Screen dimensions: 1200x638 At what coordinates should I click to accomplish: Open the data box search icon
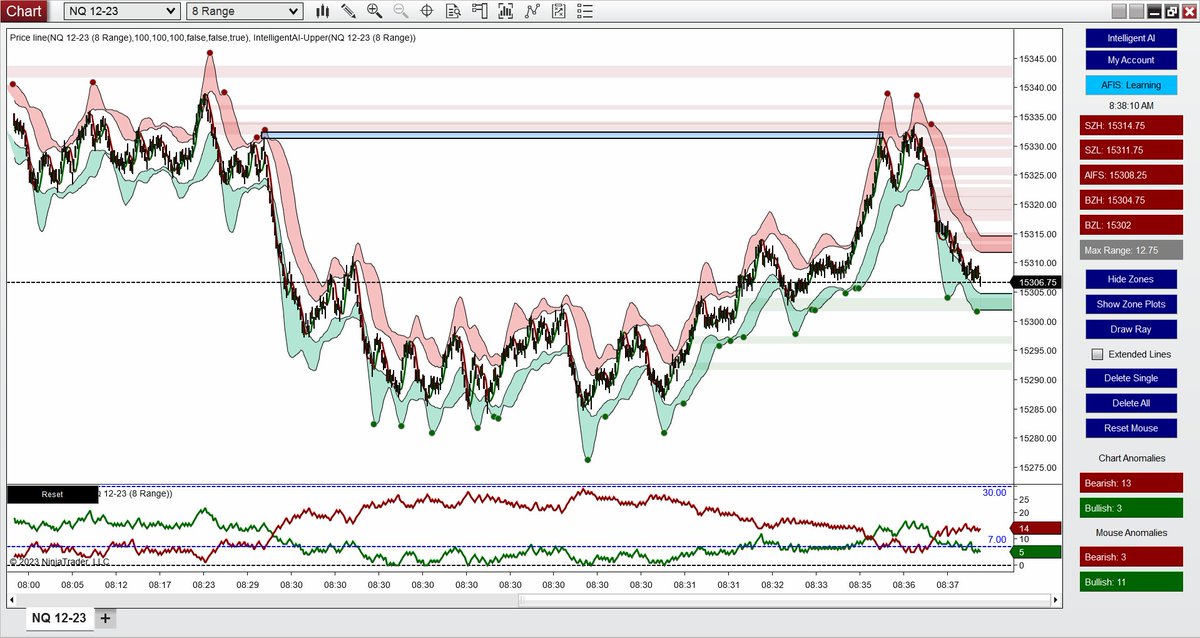pyautogui.click(x=453, y=11)
